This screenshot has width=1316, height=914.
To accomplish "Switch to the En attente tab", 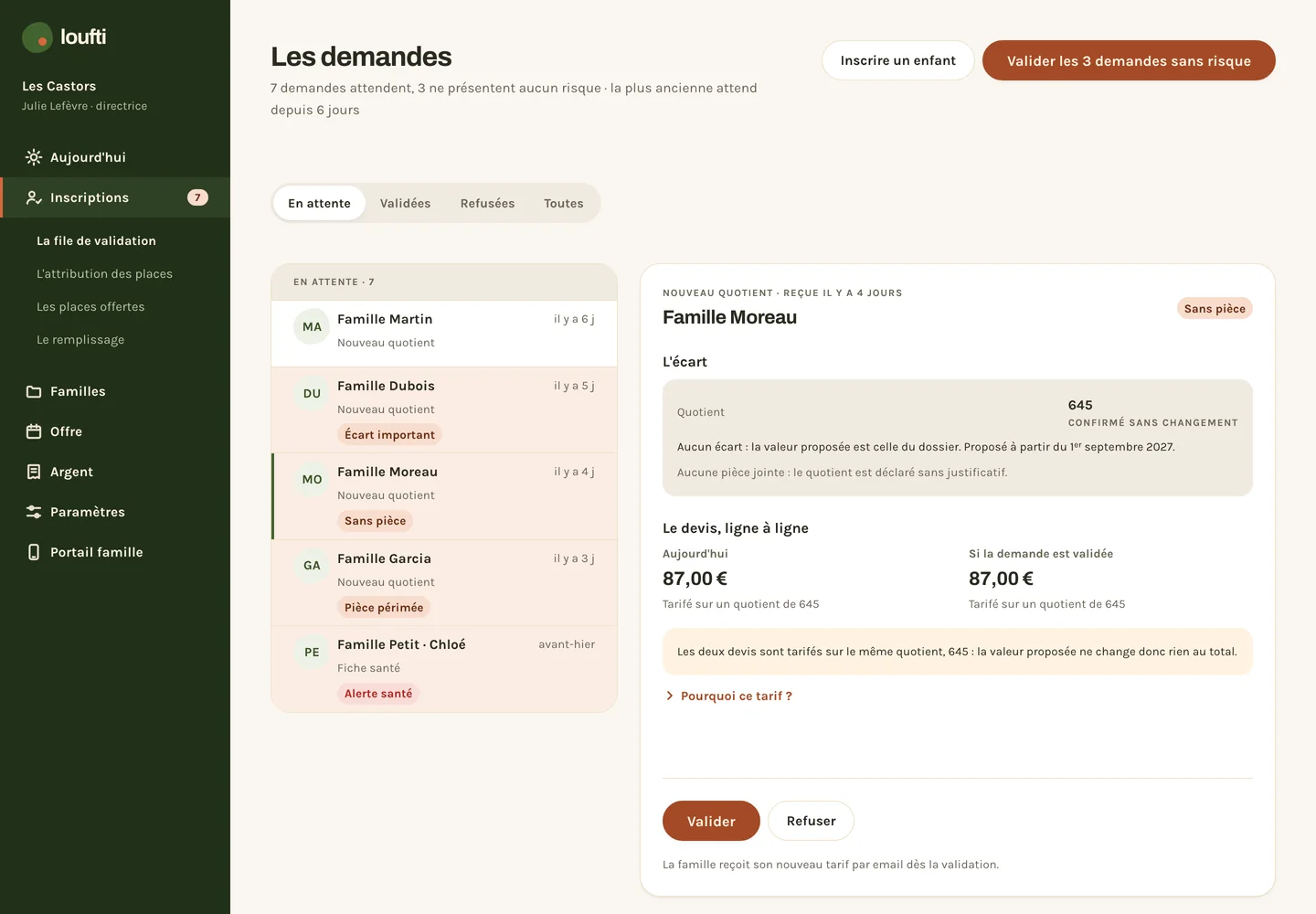I will pyautogui.click(x=319, y=203).
